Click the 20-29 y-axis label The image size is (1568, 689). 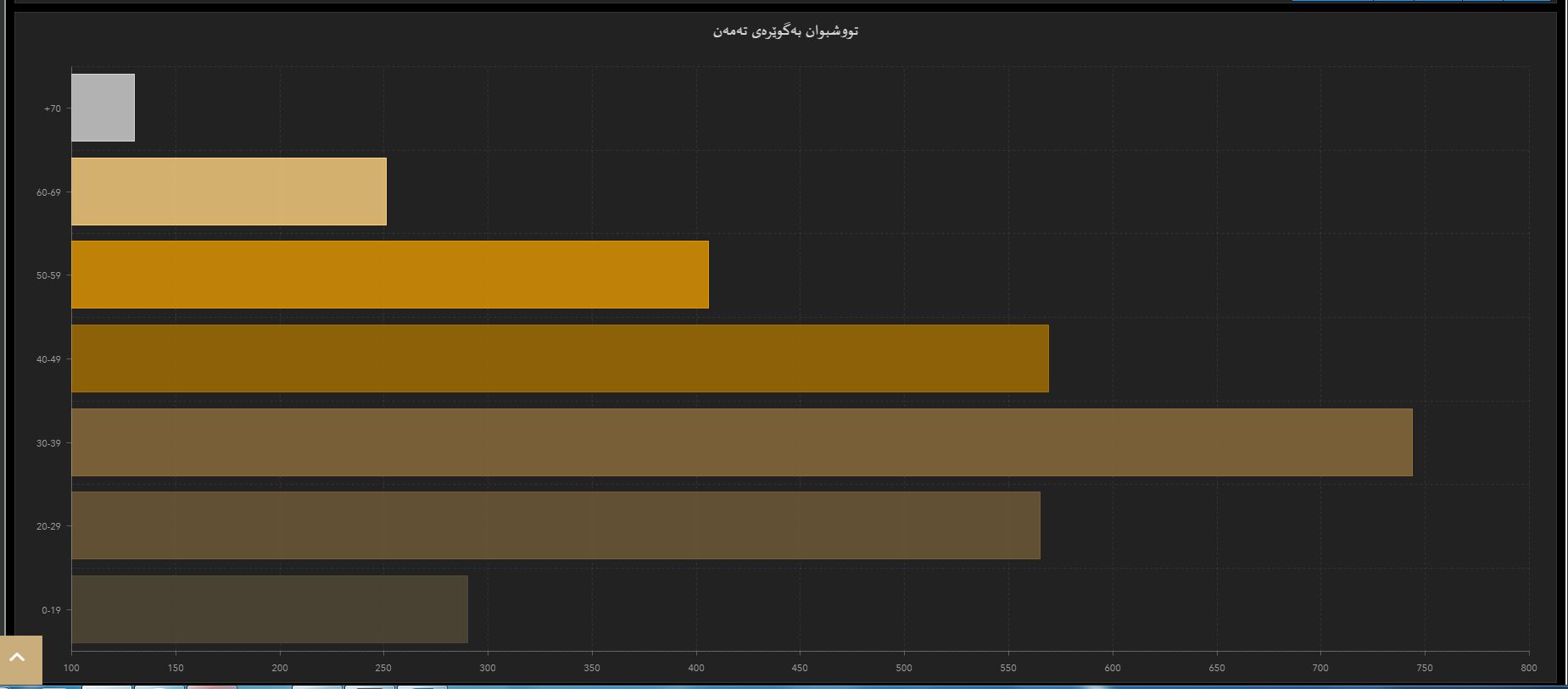pyautogui.click(x=48, y=526)
